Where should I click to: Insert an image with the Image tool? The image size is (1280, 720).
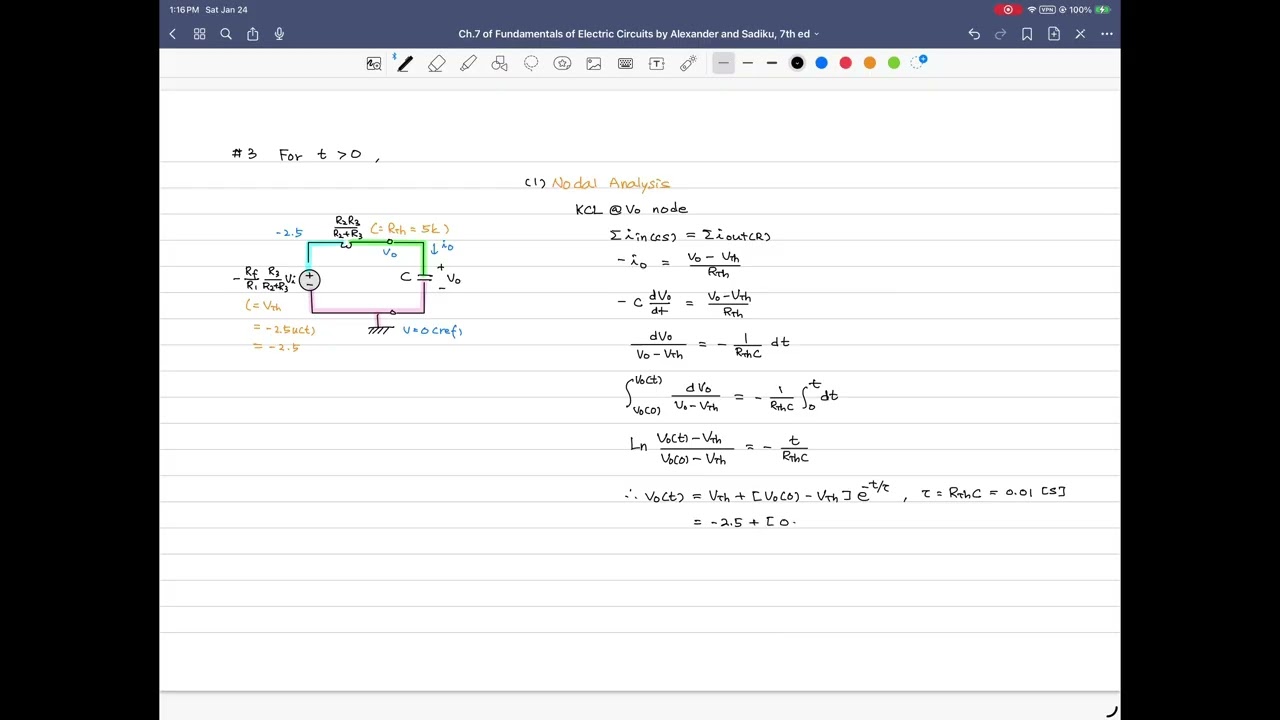point(594,63)
